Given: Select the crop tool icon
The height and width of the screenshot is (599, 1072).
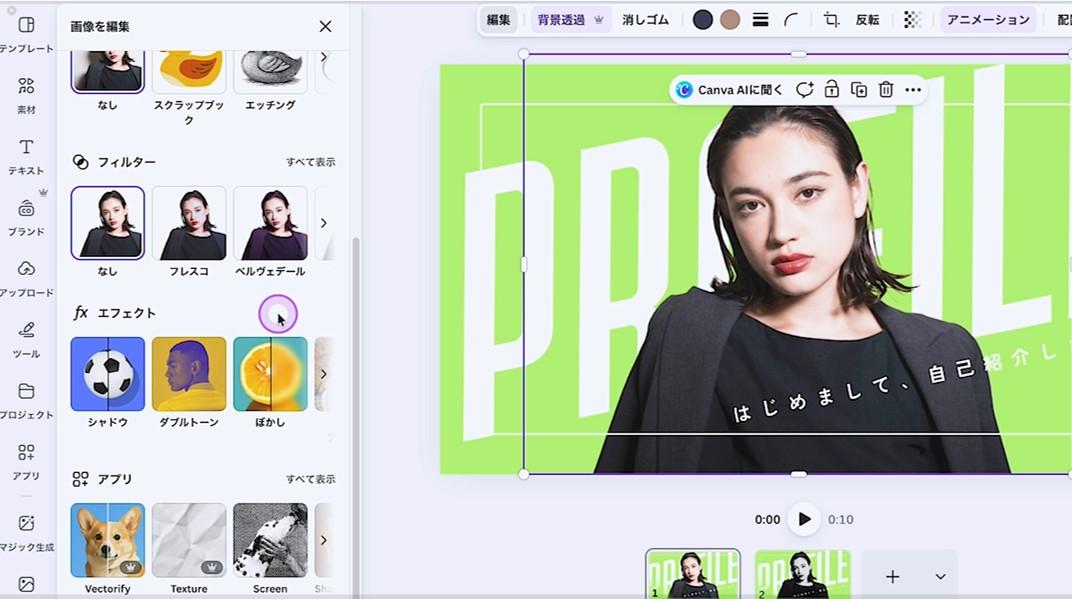Looking at the screenshot, I should [831, 20].
